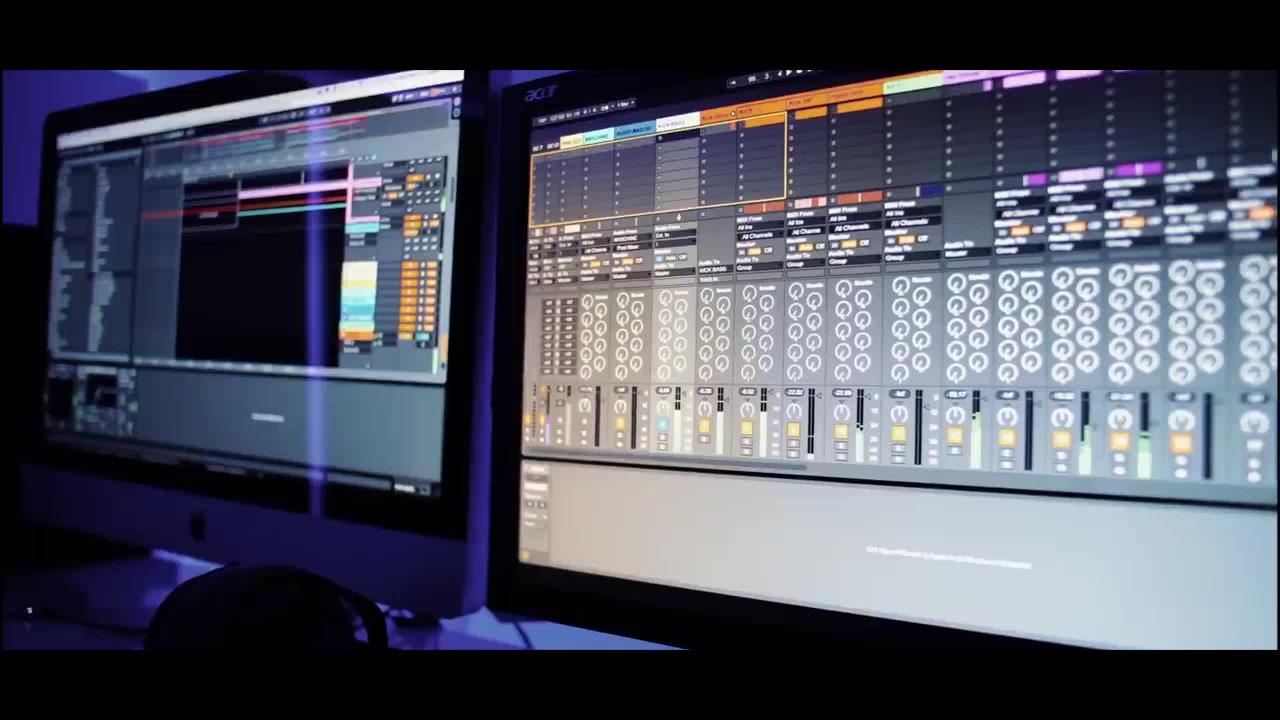Toggle Kick Game group track activator
The image size is (1280, 720).
(x=704, y=427)
